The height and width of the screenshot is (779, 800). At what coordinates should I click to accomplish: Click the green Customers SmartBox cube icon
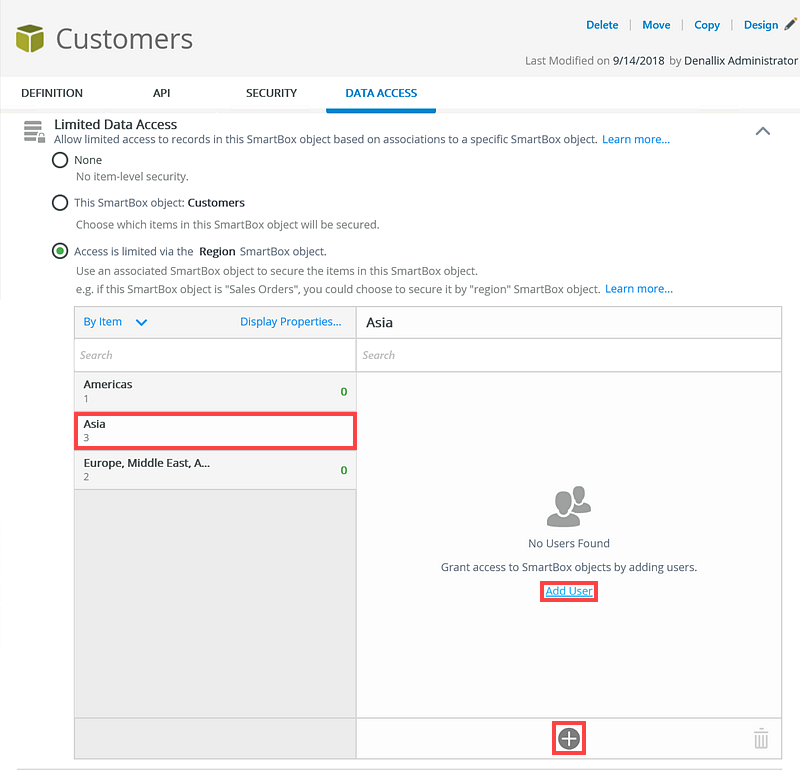pyautogui.click(x=30, y=39)
